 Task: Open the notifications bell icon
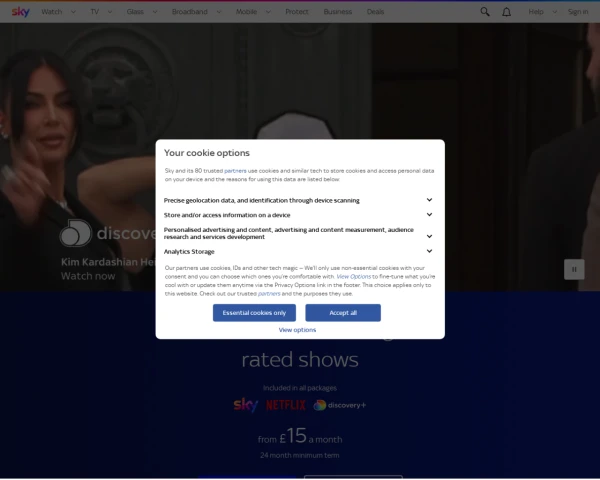[506, 12]
